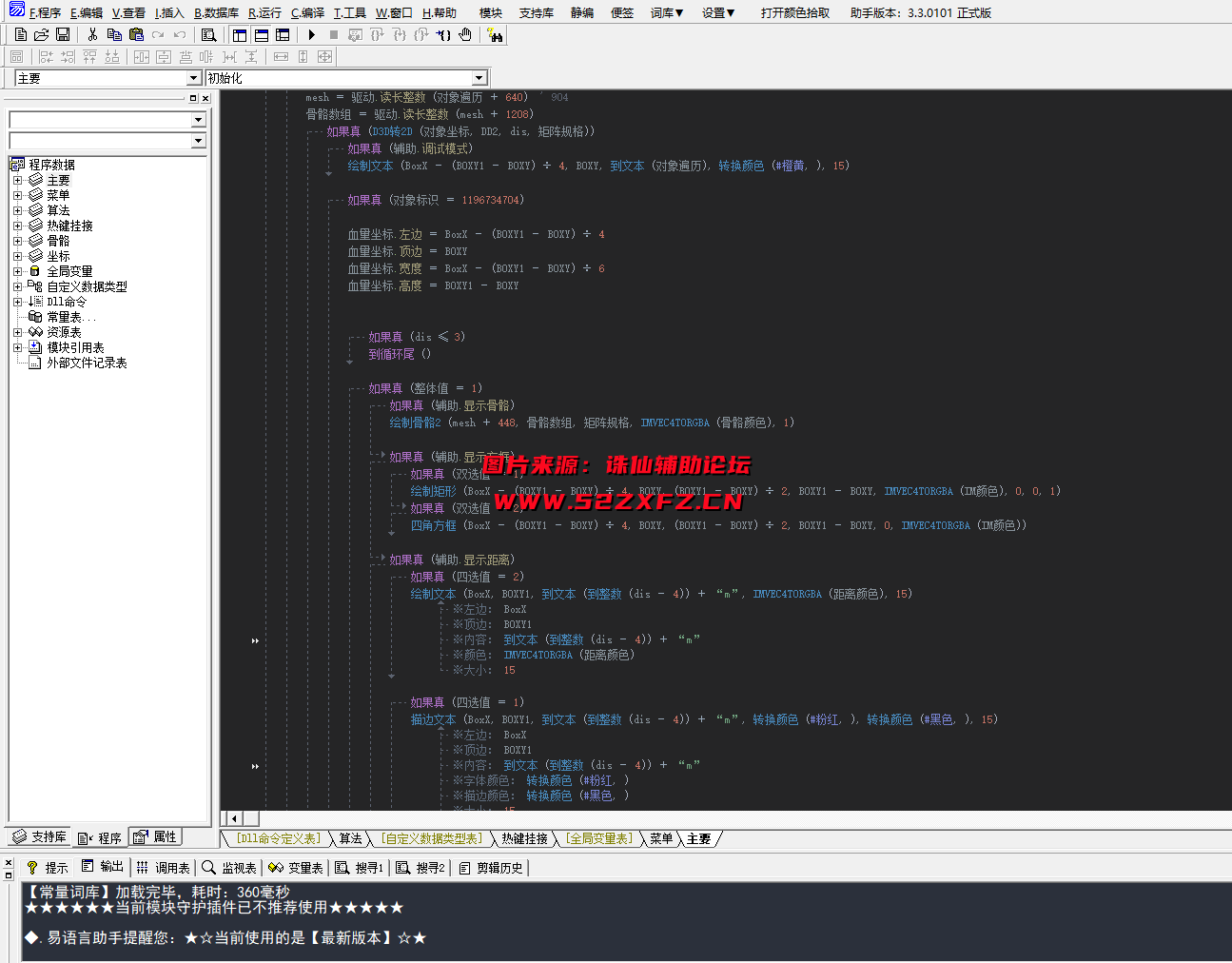Viewport: 1232px width, 963px height.
Task: Open the 词库 dropdown menu
Action: pos(667,12)
